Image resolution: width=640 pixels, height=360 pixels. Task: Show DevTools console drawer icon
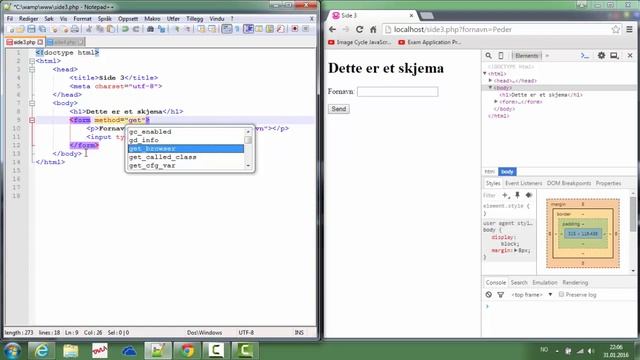(x=585, y=56)
